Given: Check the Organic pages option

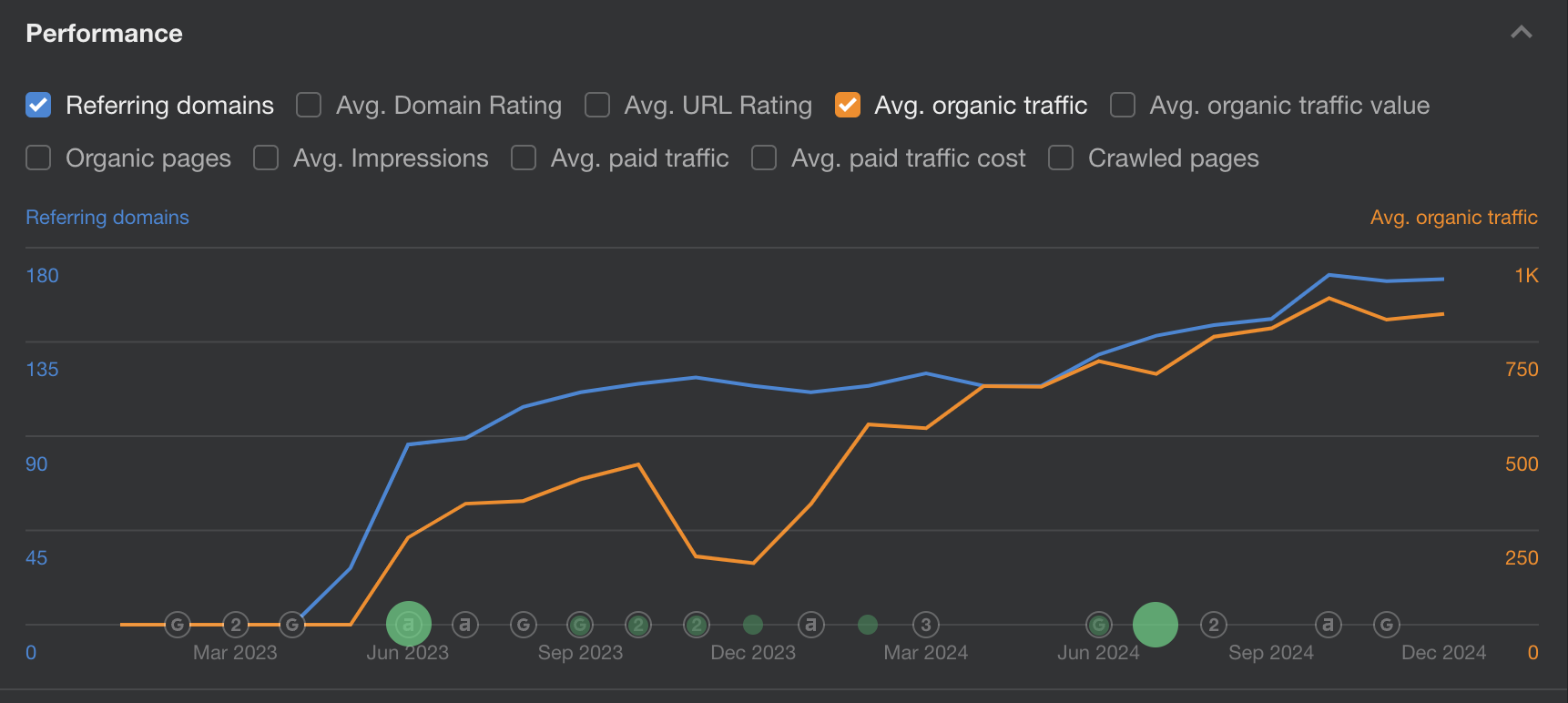Looking at the screenshot, I should coord(38,158).
